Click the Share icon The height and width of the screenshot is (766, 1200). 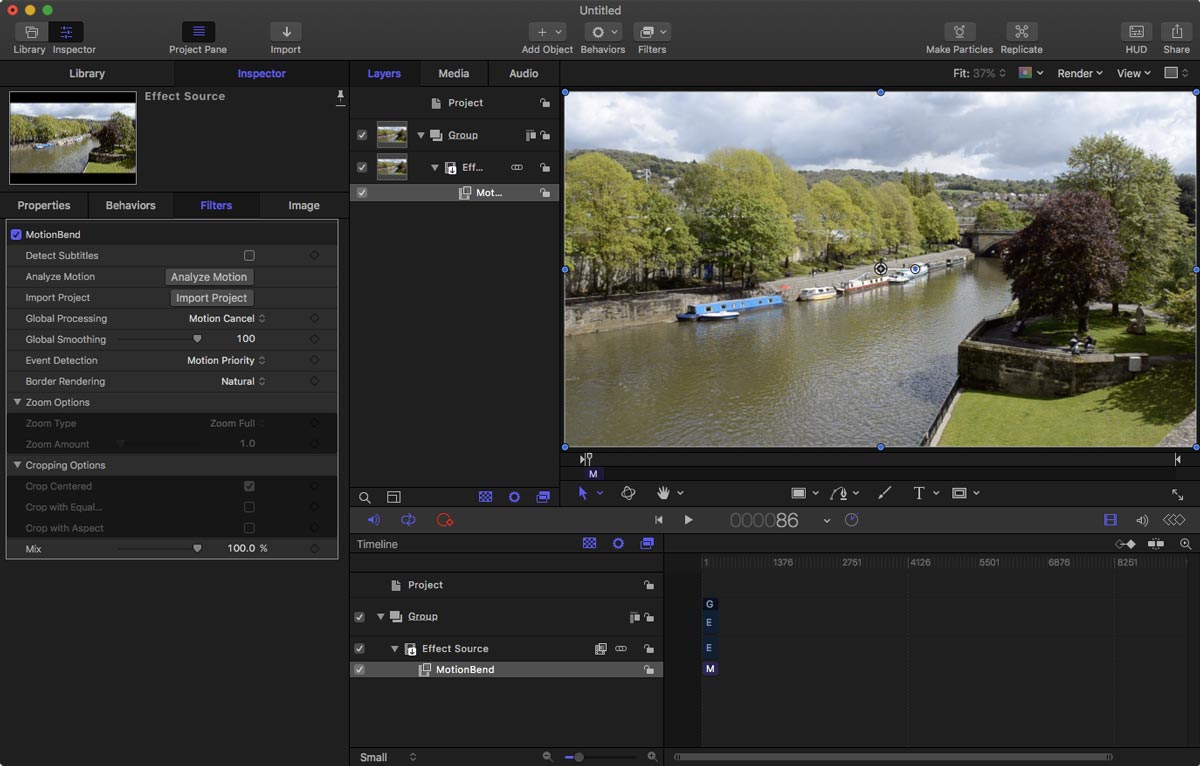(x=1177, y=32)
